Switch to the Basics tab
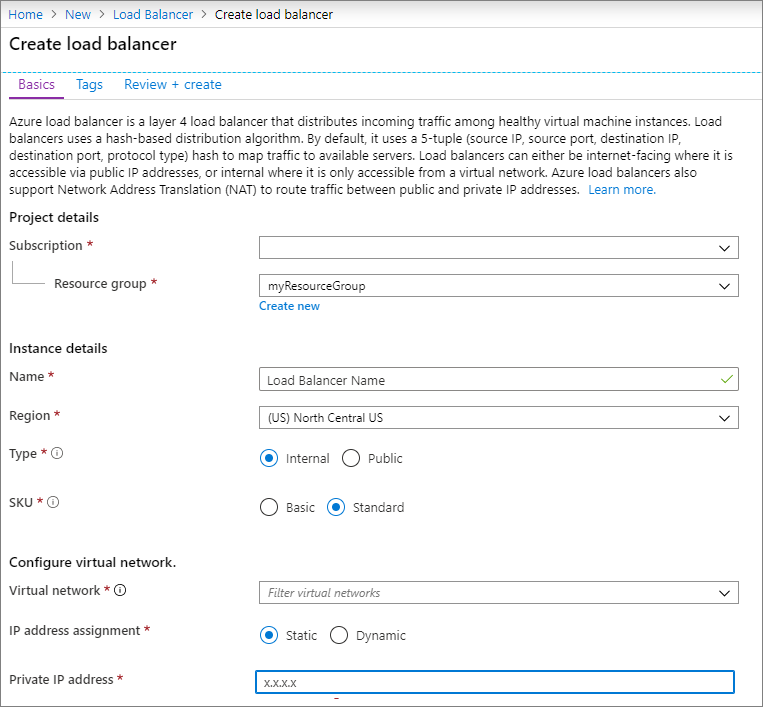Image resolution: width=767 pixels, height=713 pixels. (x=36, y=85)
